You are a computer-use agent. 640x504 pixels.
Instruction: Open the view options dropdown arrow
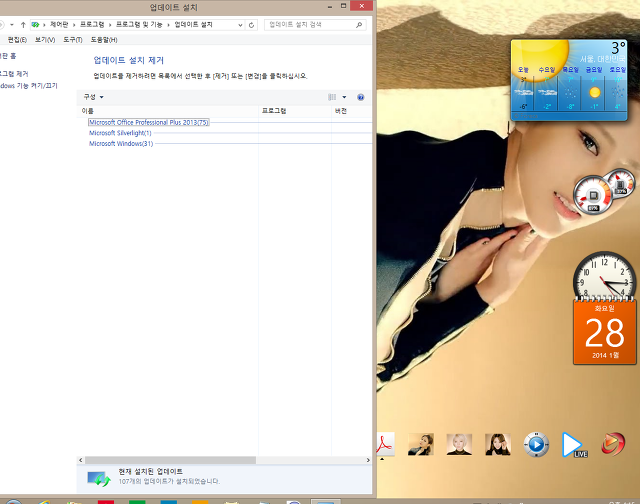pyautogui.click(x=344, y=97)
